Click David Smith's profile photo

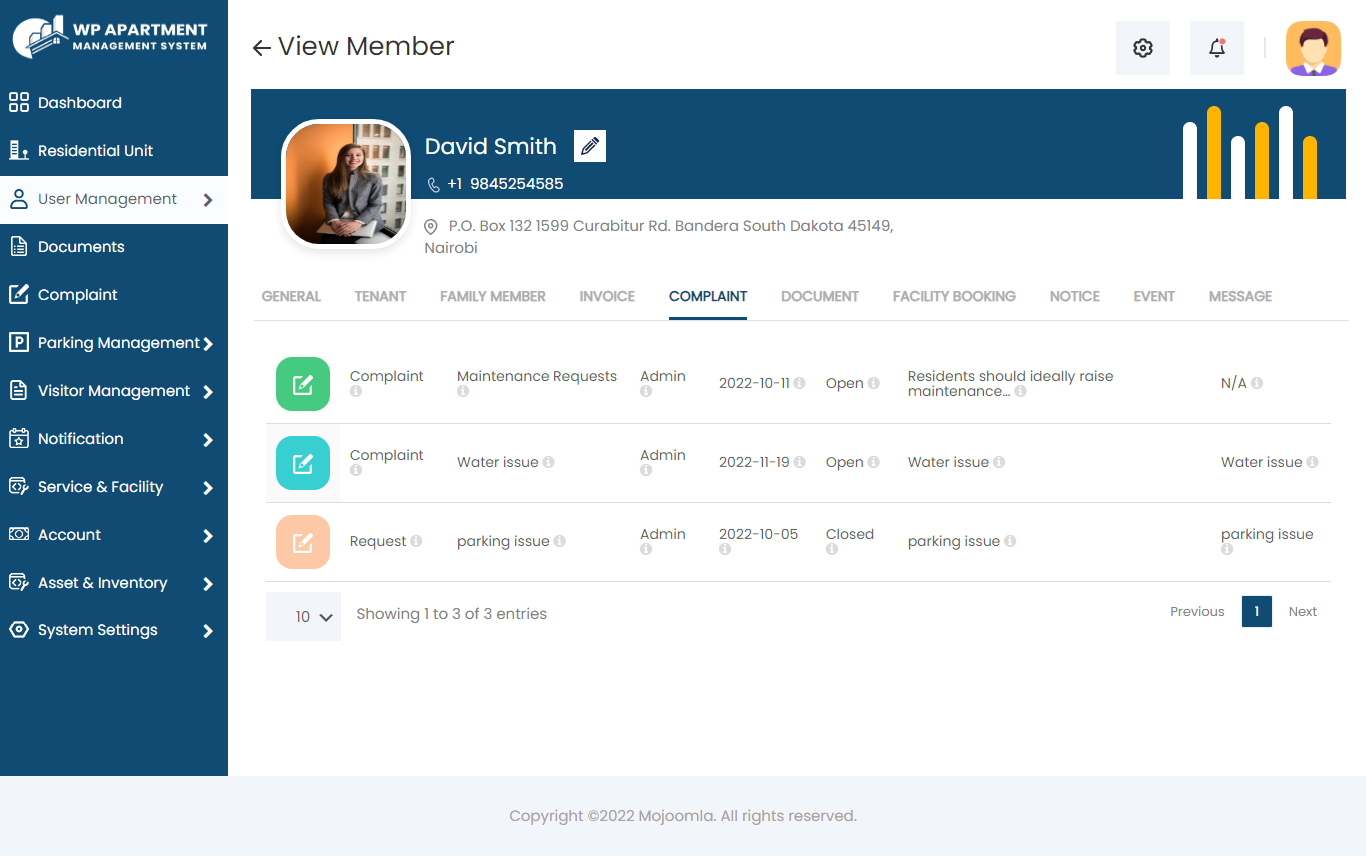(347, 183)
